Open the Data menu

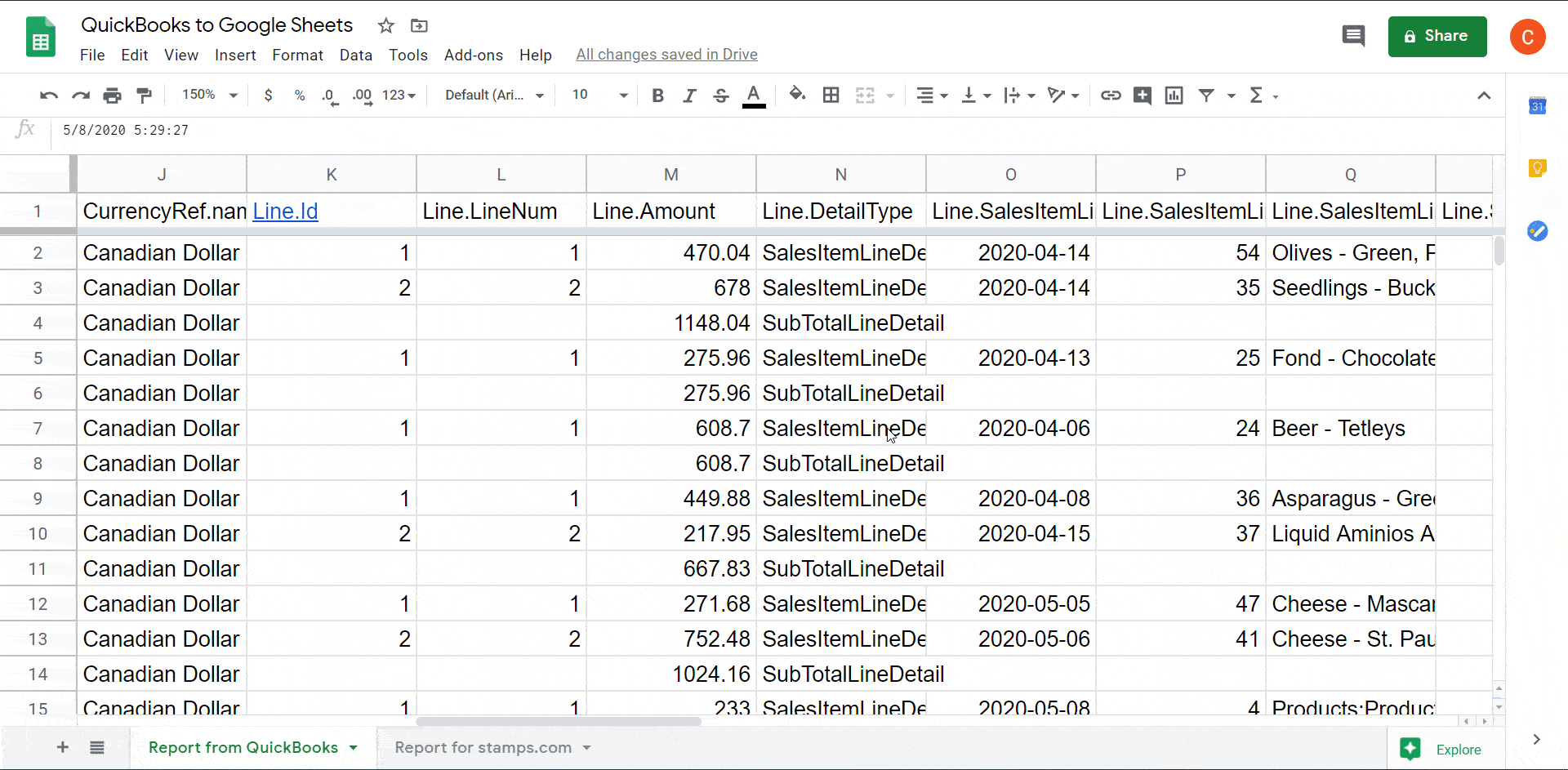click(355, 55)
